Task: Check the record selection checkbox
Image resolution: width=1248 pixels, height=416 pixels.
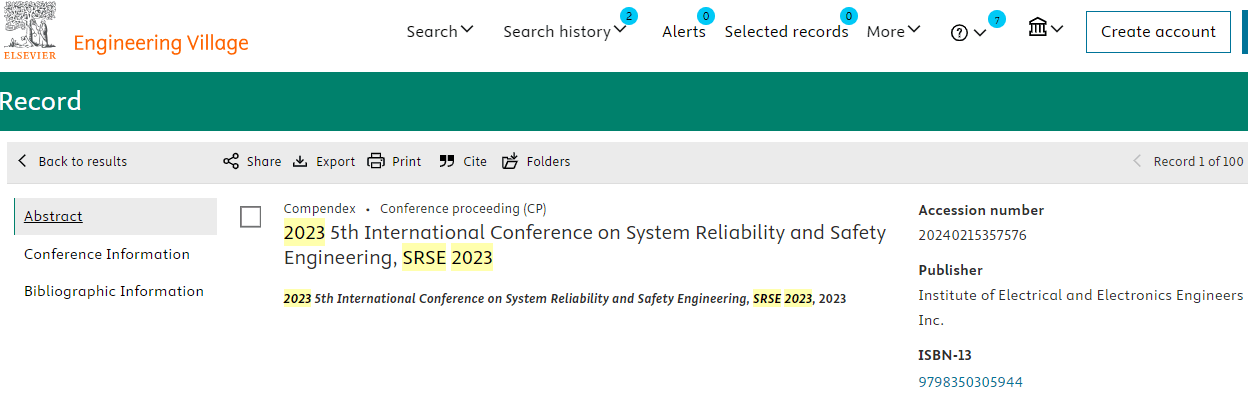Action: point(251,217)
